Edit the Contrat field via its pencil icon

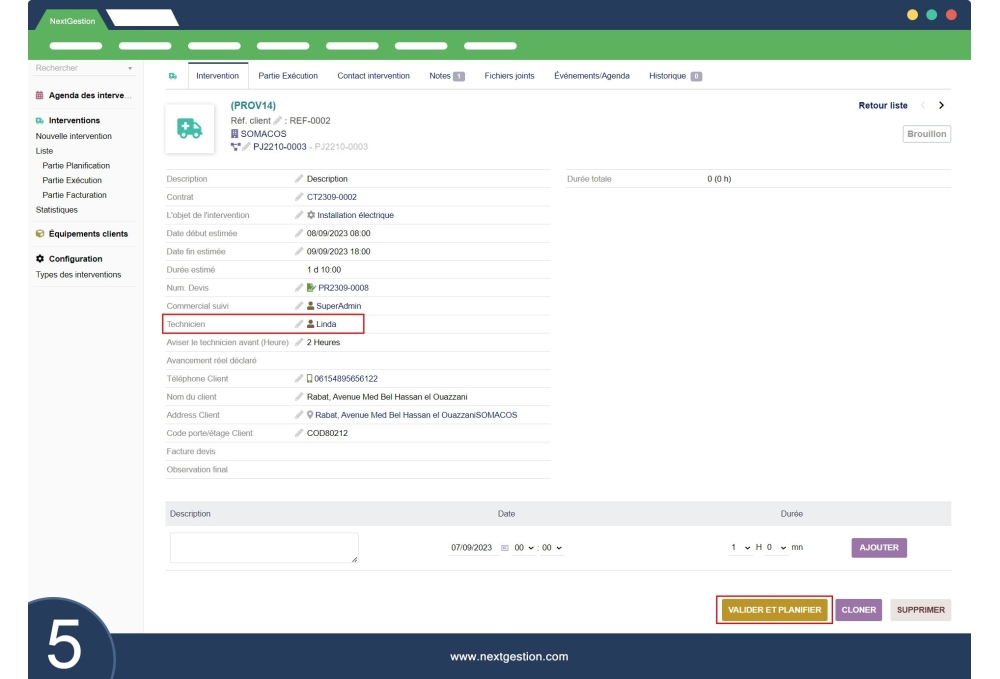pos(298,197)
